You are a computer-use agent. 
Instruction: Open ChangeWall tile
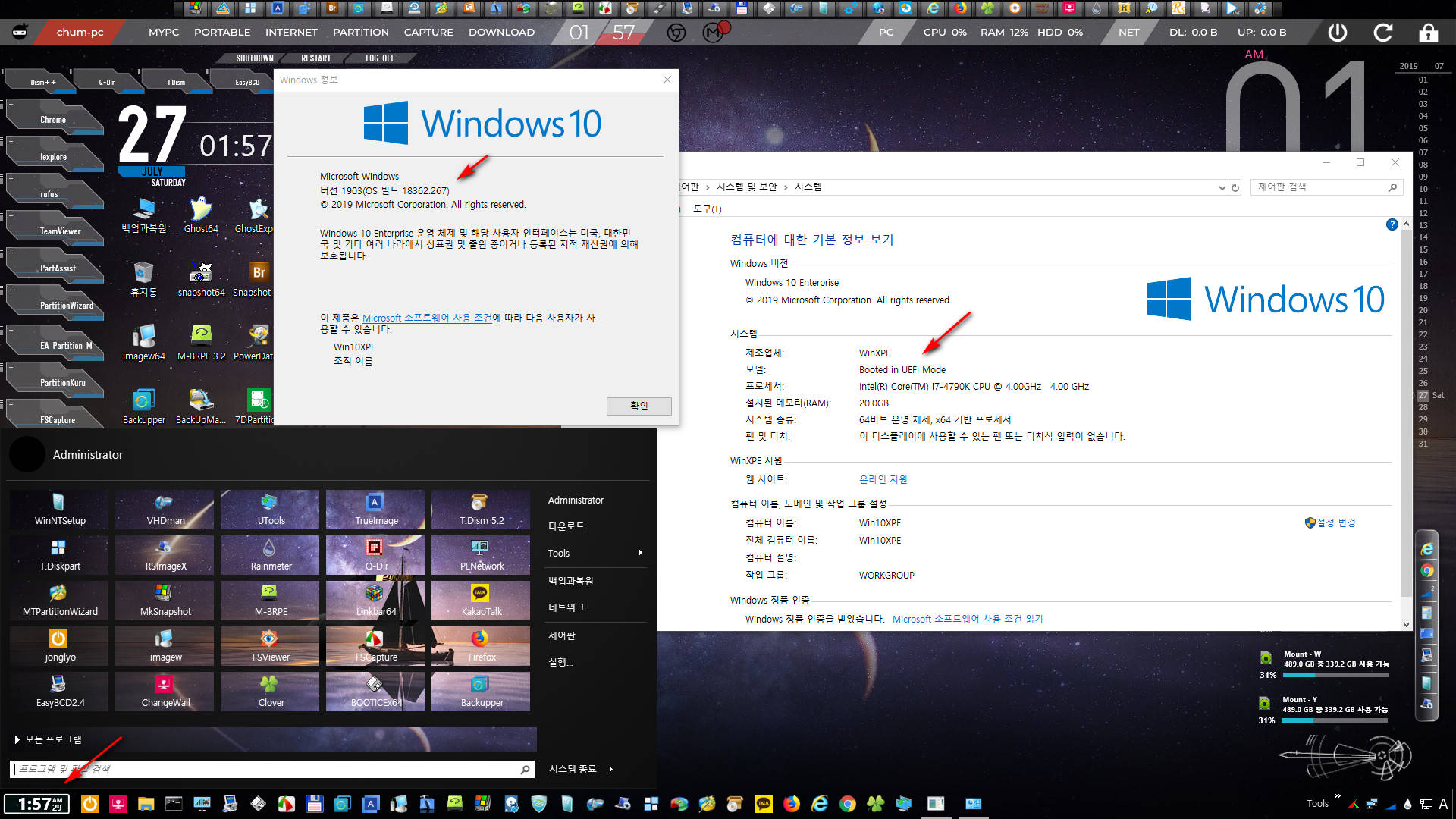[165, 692]
